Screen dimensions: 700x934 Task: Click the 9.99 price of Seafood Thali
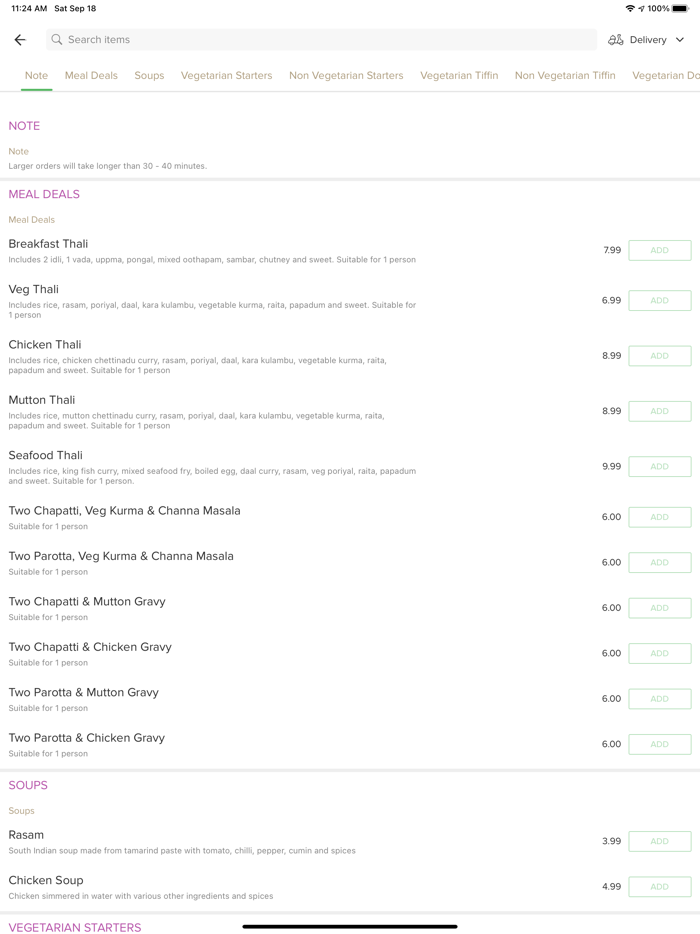[x=611, y=466]
